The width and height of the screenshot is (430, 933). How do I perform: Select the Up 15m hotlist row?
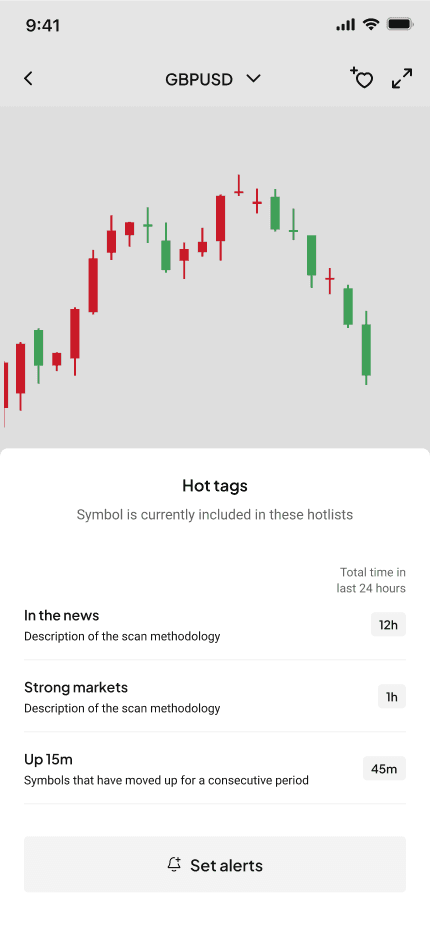click(x=215, y=769)
